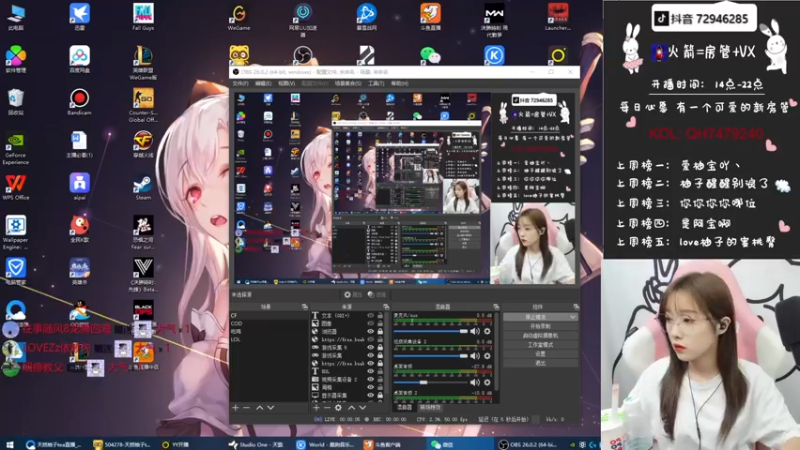The height and width of the screenshot is (450, 800).
Task: Click the 开始录制 button
Action: coord(540,326)
